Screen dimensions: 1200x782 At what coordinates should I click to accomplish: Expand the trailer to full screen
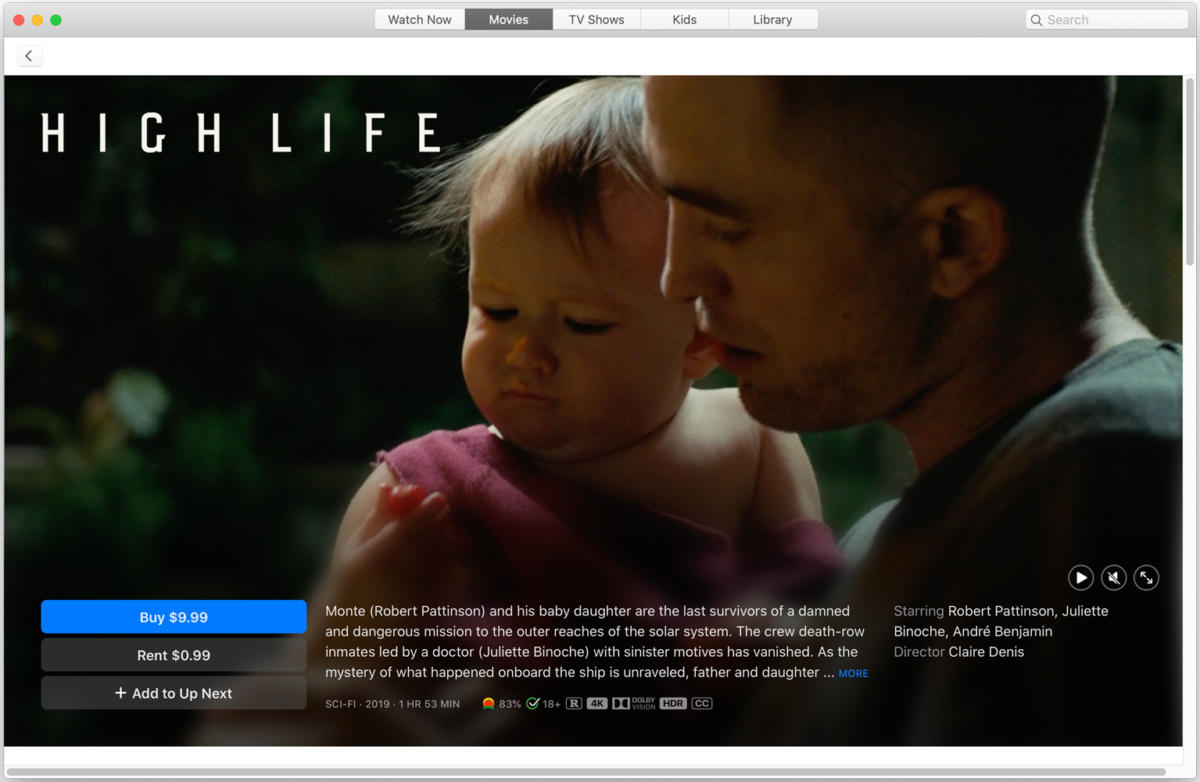click(1146, 577)
